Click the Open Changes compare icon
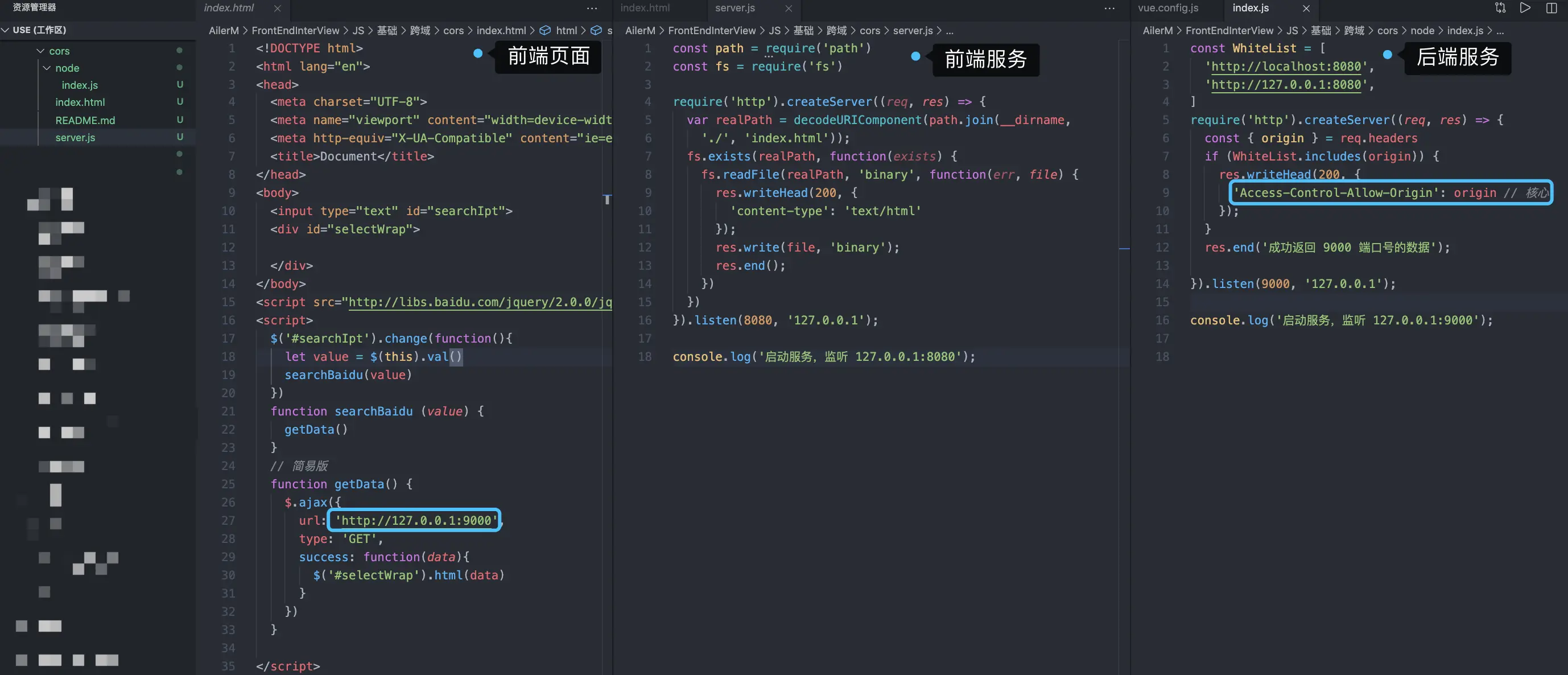The height and width of the screenshot is (675, 1568). (x=1500, y=8)
